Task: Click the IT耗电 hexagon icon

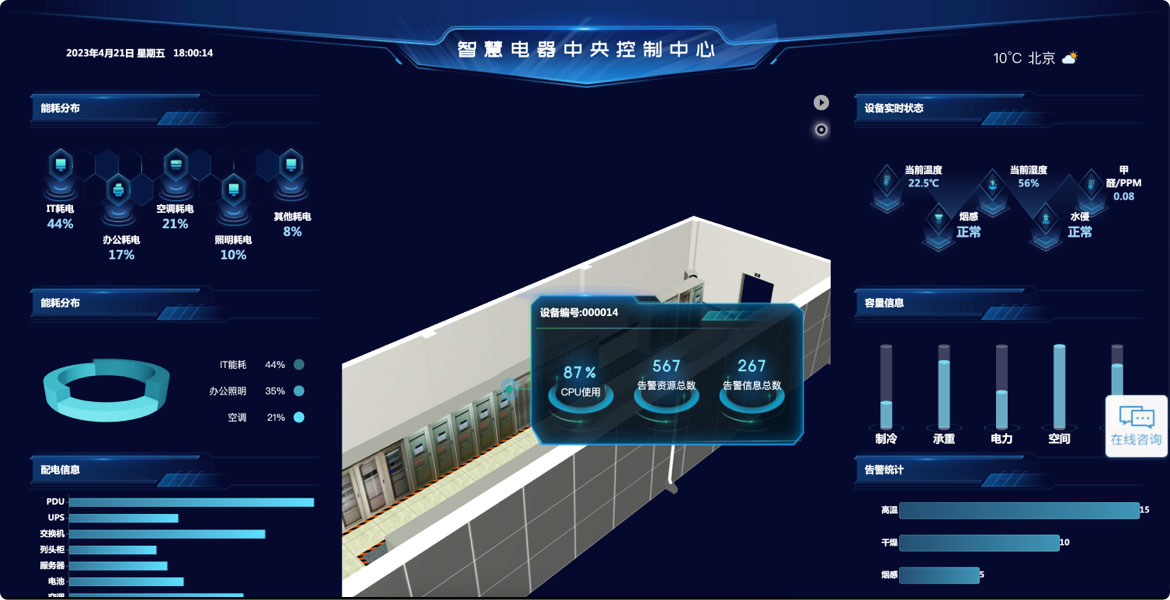Action: [x=60, y=166]
